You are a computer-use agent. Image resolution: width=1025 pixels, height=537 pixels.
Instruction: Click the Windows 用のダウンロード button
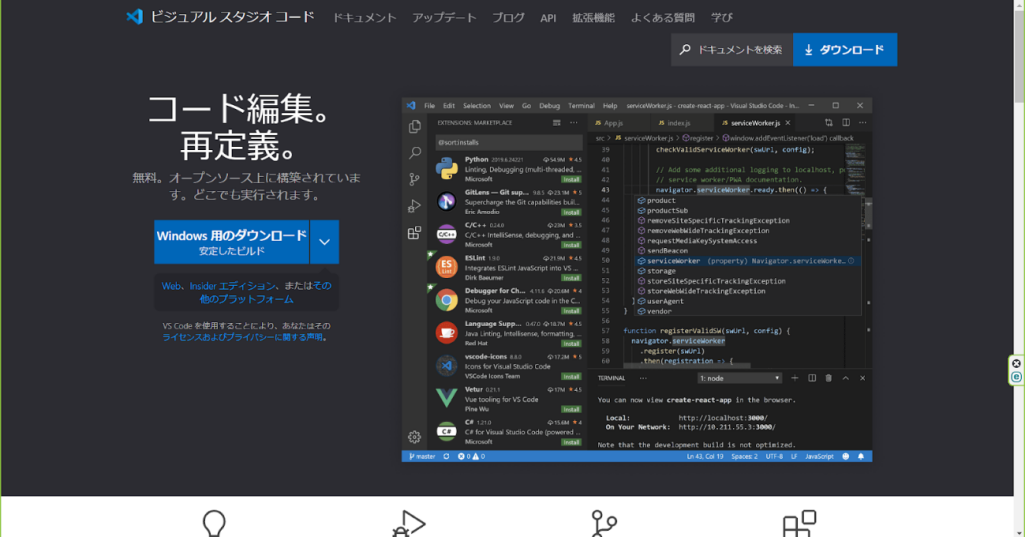[231, 242]
